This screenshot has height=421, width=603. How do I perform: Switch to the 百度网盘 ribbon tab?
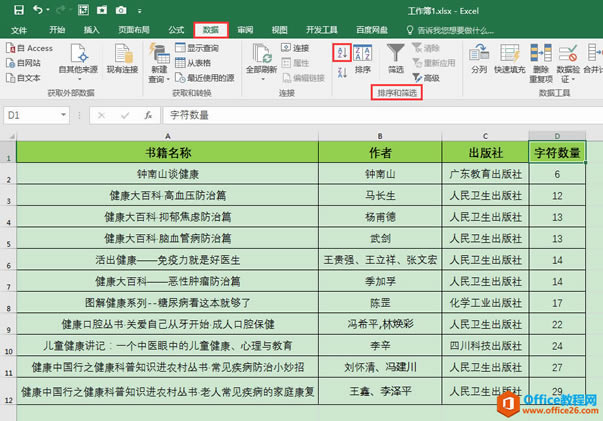tap(371, 30)
